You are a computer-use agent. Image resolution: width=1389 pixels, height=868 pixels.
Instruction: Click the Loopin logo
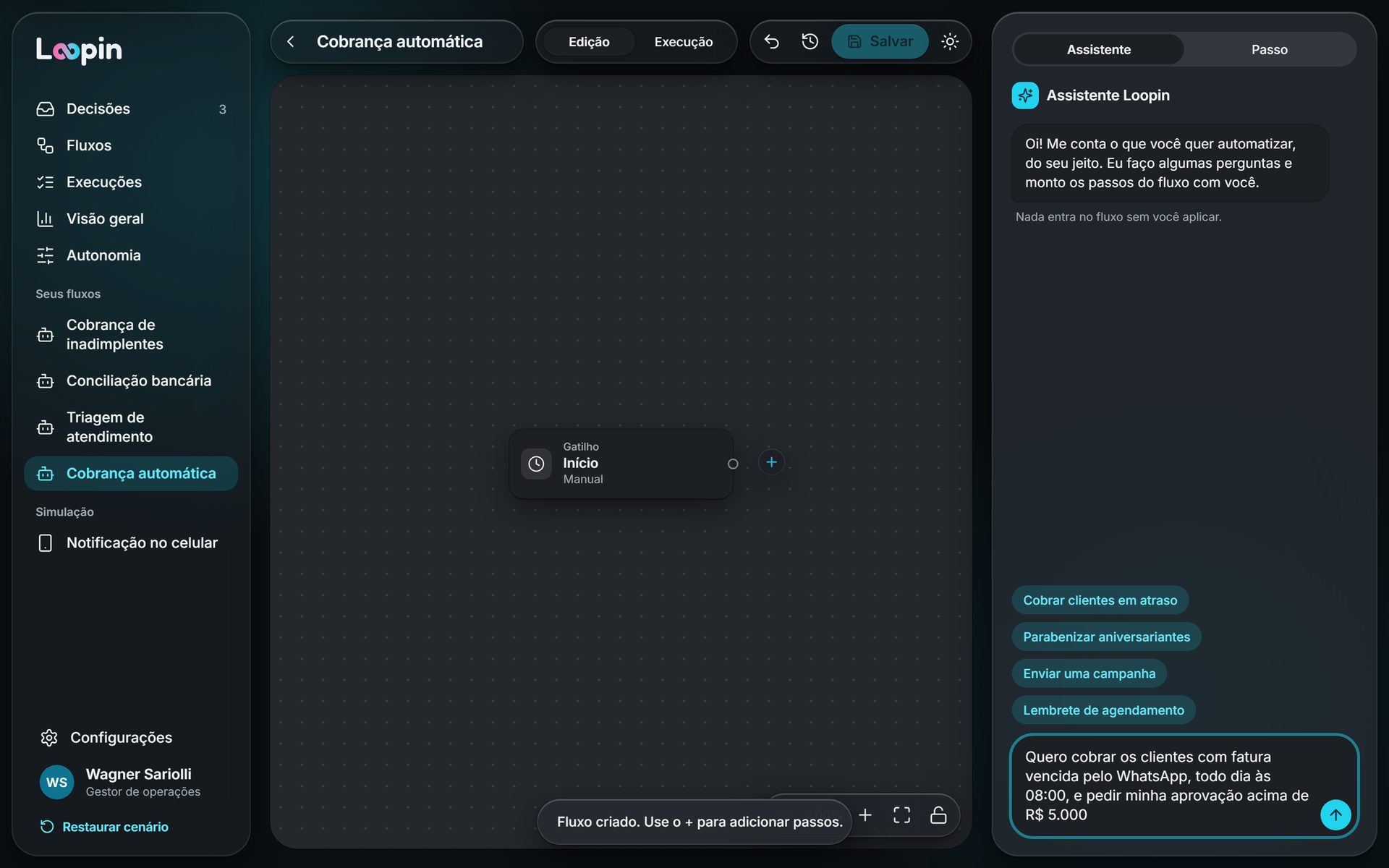[79, 50]
